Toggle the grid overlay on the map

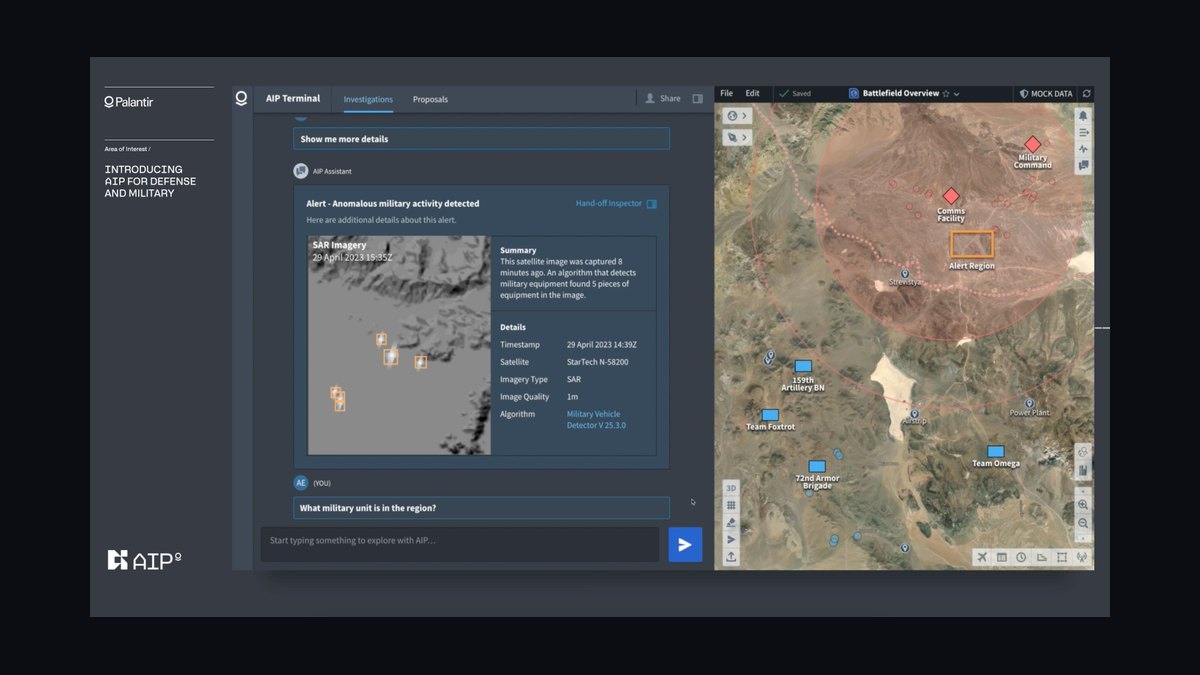pos(731,505)
